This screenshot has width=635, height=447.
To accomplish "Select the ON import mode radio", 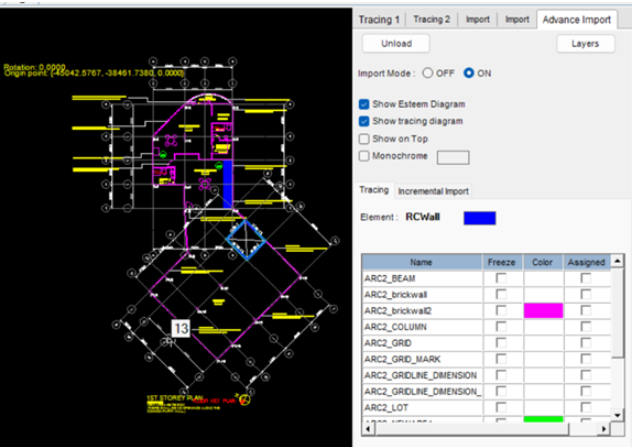I will click(469, 73).
